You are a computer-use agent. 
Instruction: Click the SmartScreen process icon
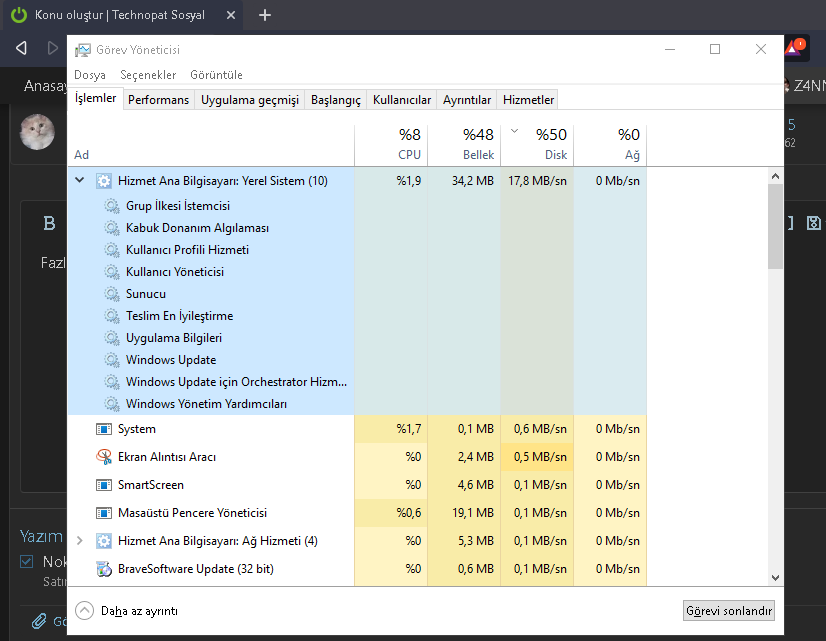pos(103,485)
